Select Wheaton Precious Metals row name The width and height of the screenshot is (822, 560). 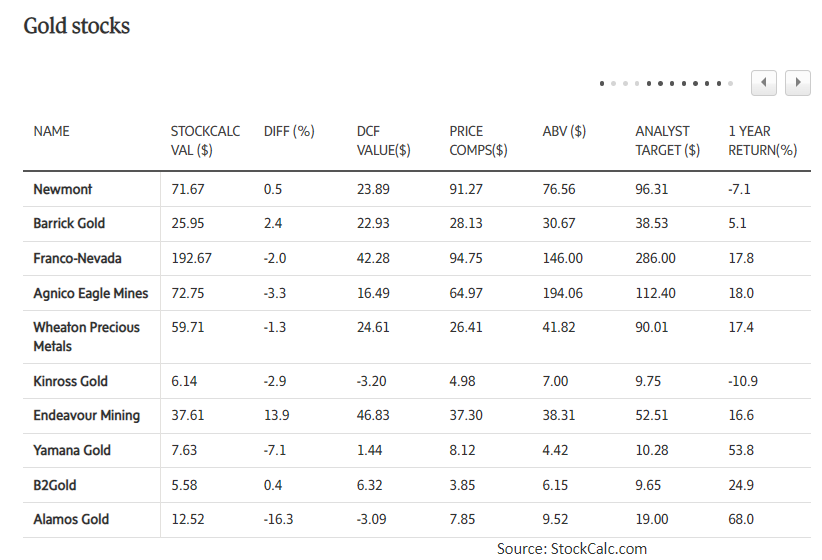[86, 337]
